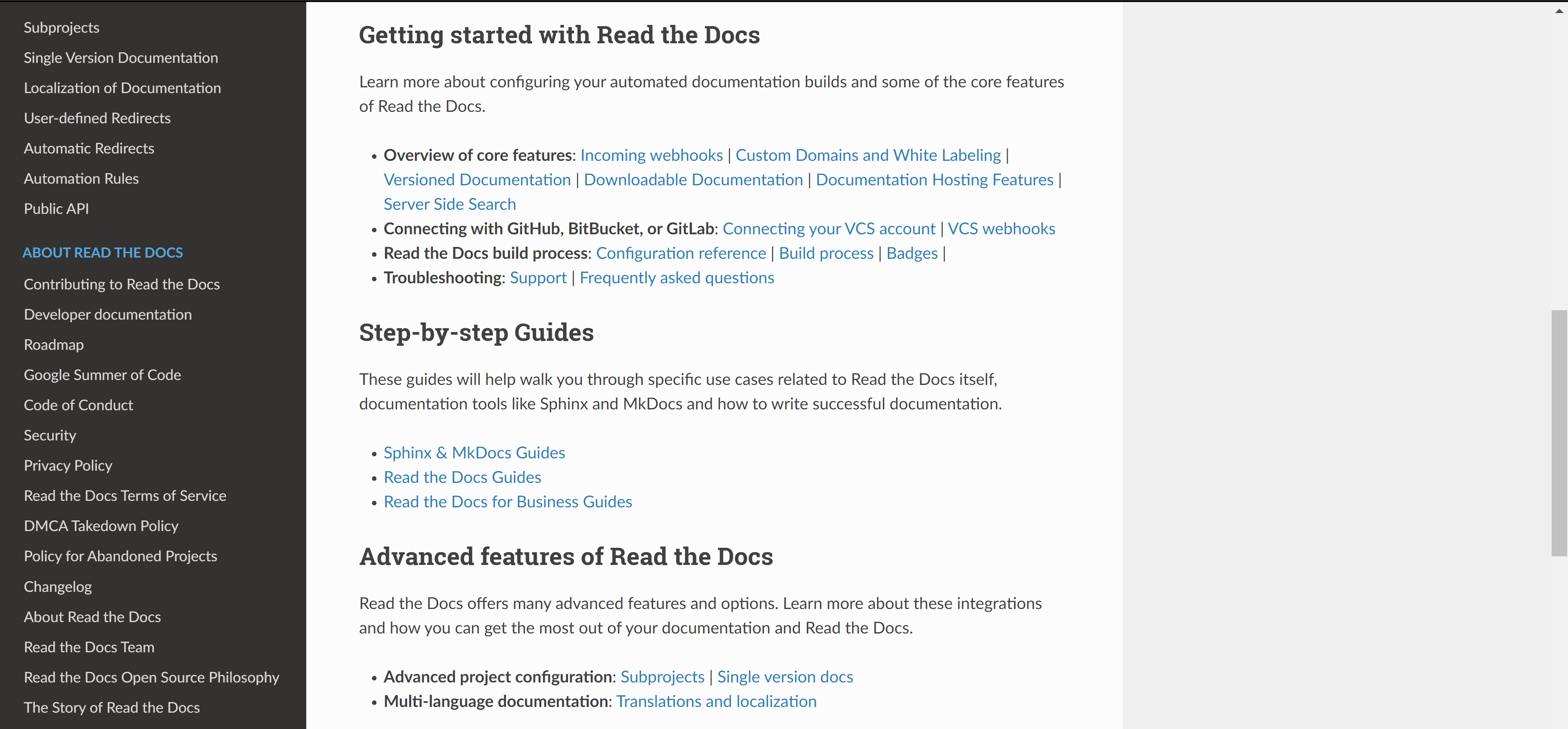Click the scrollbar up arrow

[1559, 10]
